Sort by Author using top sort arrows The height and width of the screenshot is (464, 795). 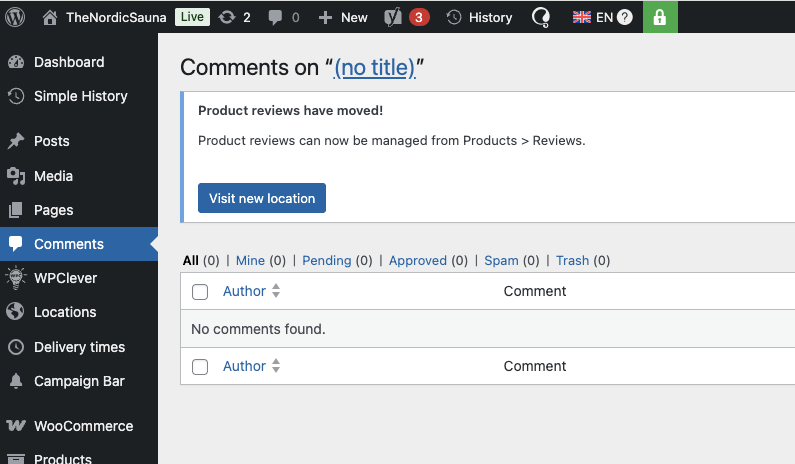click(x=276, y=291)
